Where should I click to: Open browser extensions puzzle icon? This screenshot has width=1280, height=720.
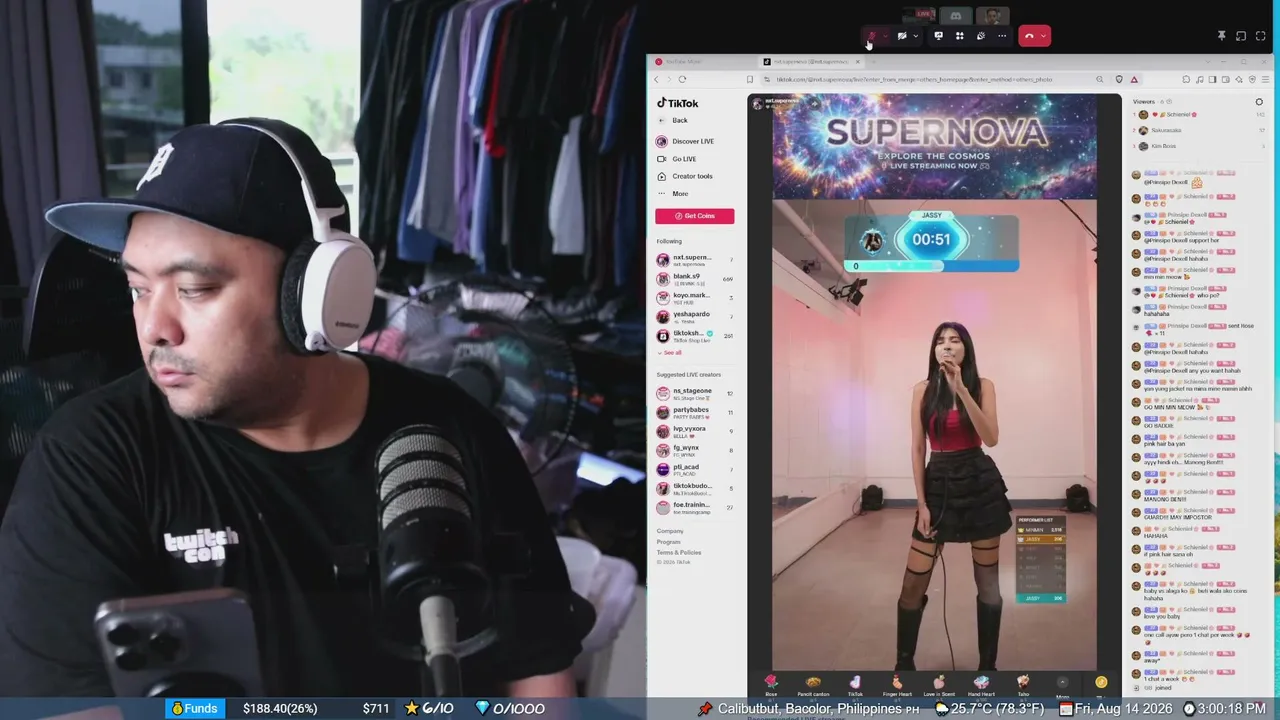1186,79
